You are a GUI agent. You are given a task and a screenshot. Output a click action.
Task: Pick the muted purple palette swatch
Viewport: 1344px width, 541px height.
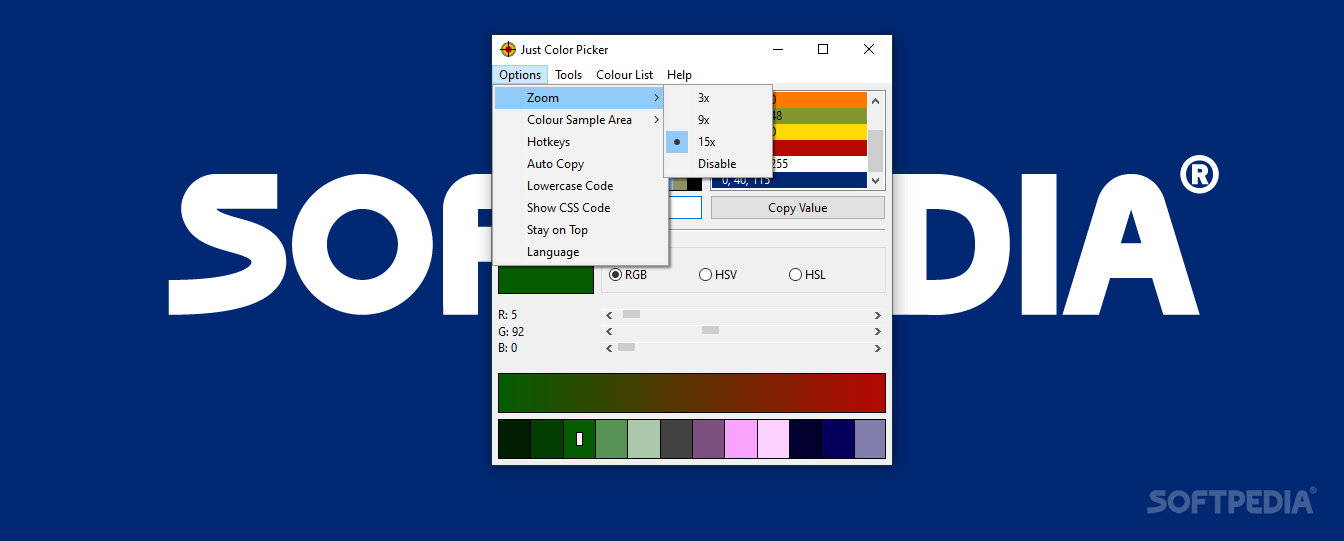[x=708, y=439]
